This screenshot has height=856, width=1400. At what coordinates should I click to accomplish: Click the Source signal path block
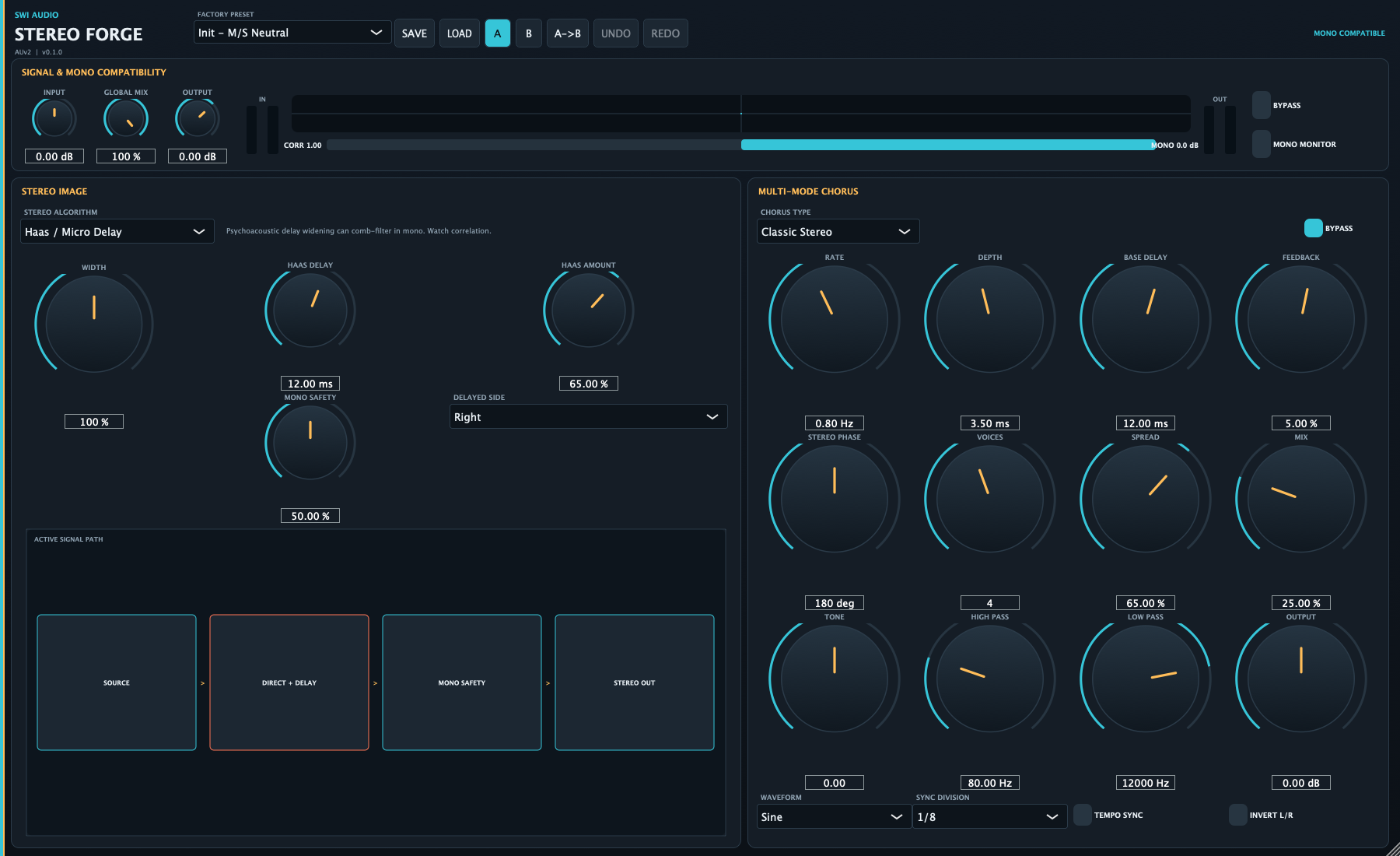117,682
